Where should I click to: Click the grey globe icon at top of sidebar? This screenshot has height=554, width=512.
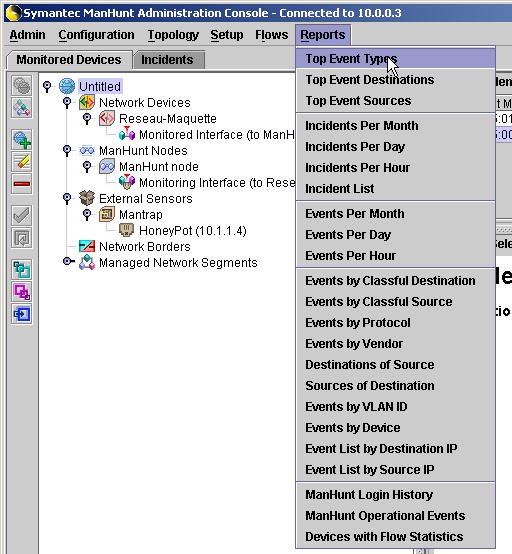22,86
